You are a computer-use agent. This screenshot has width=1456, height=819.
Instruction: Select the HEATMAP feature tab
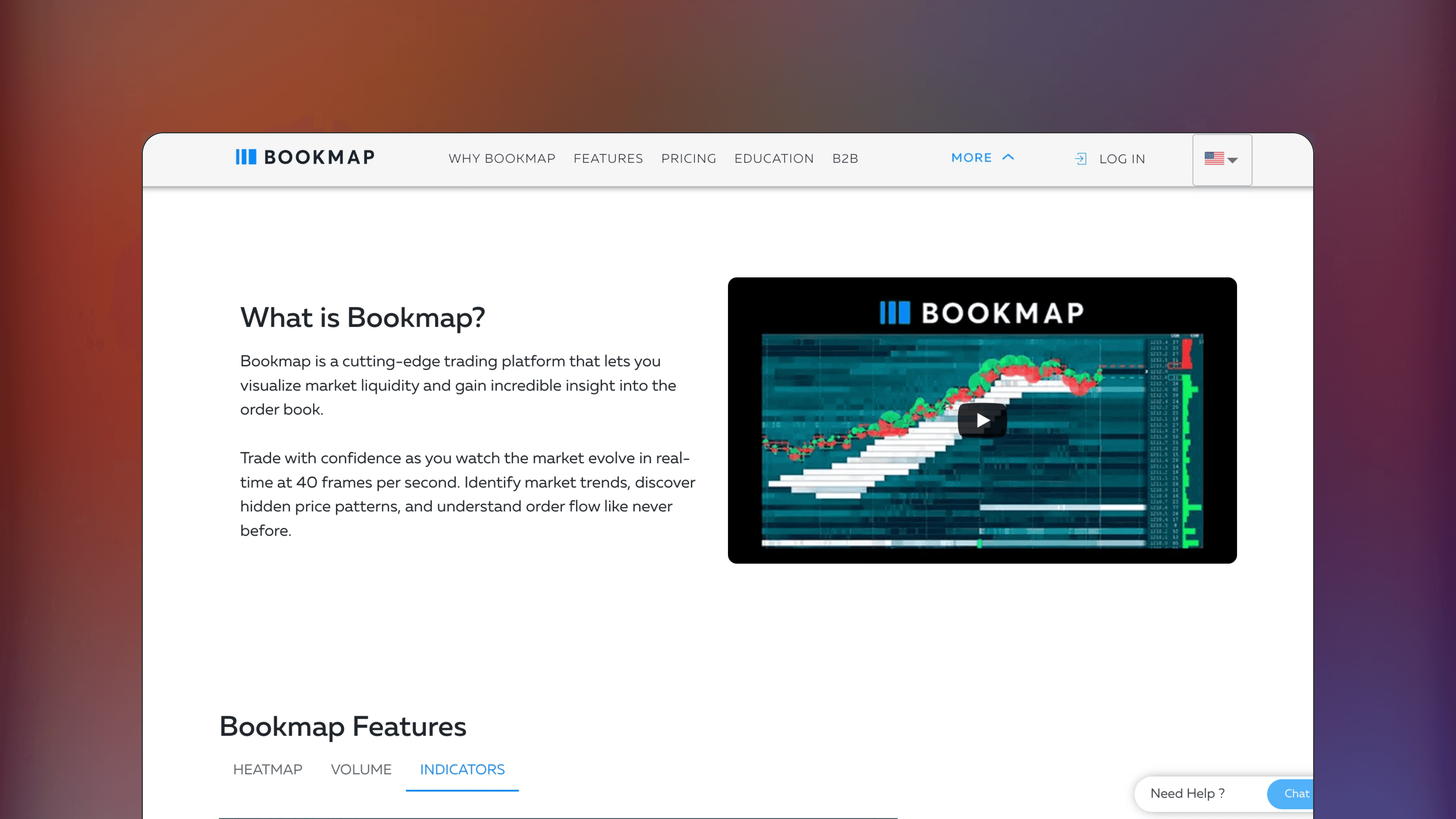tap(267, 769)
